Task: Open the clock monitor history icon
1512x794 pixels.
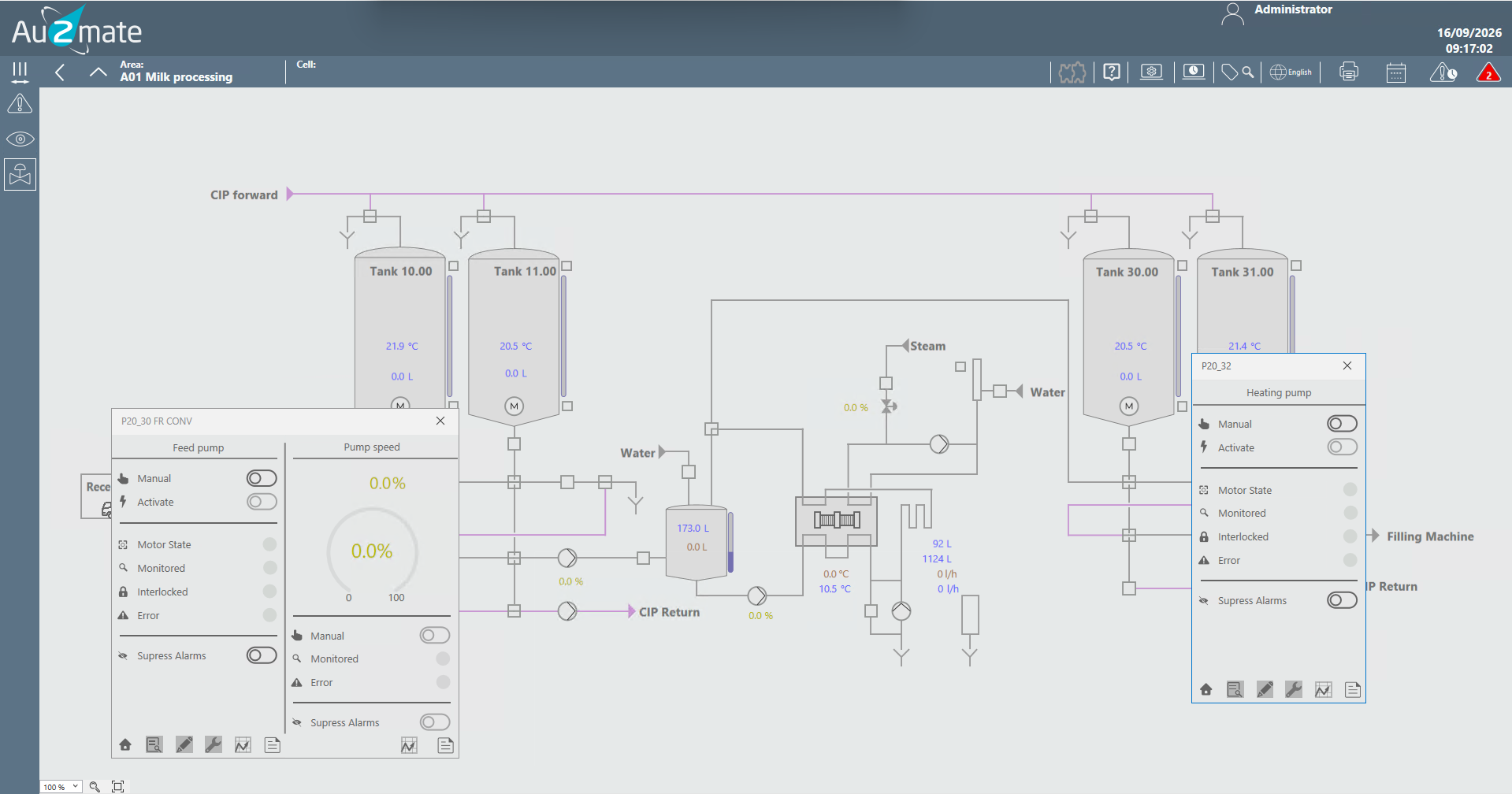Action: 1194,72
